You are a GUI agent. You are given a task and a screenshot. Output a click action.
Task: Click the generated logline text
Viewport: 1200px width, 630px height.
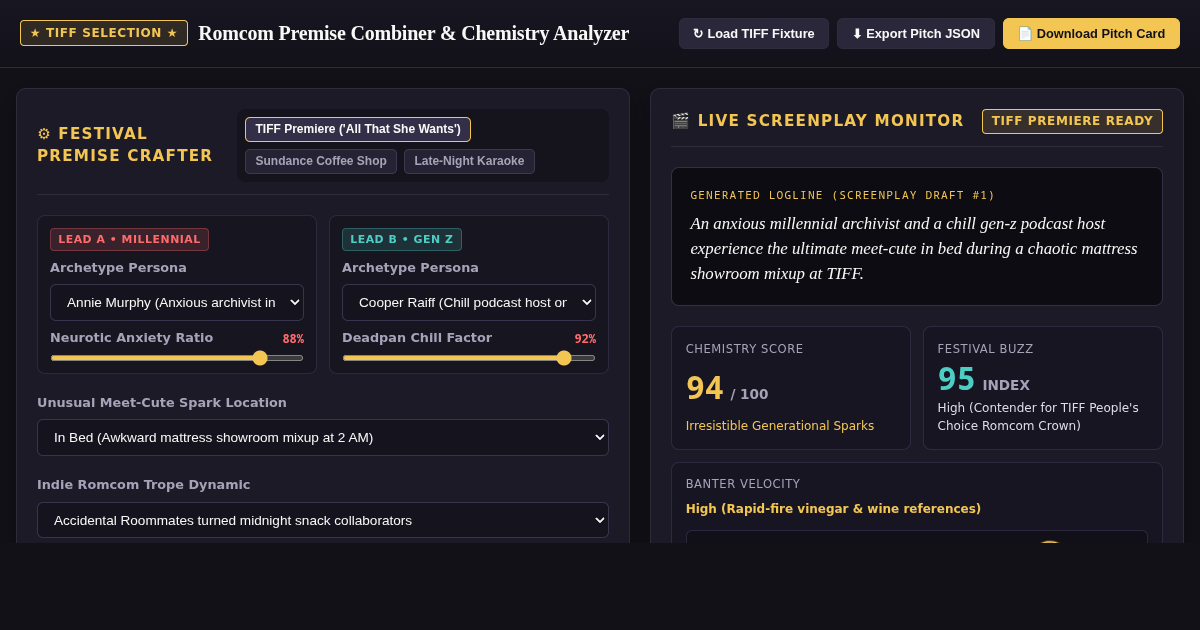914,249
